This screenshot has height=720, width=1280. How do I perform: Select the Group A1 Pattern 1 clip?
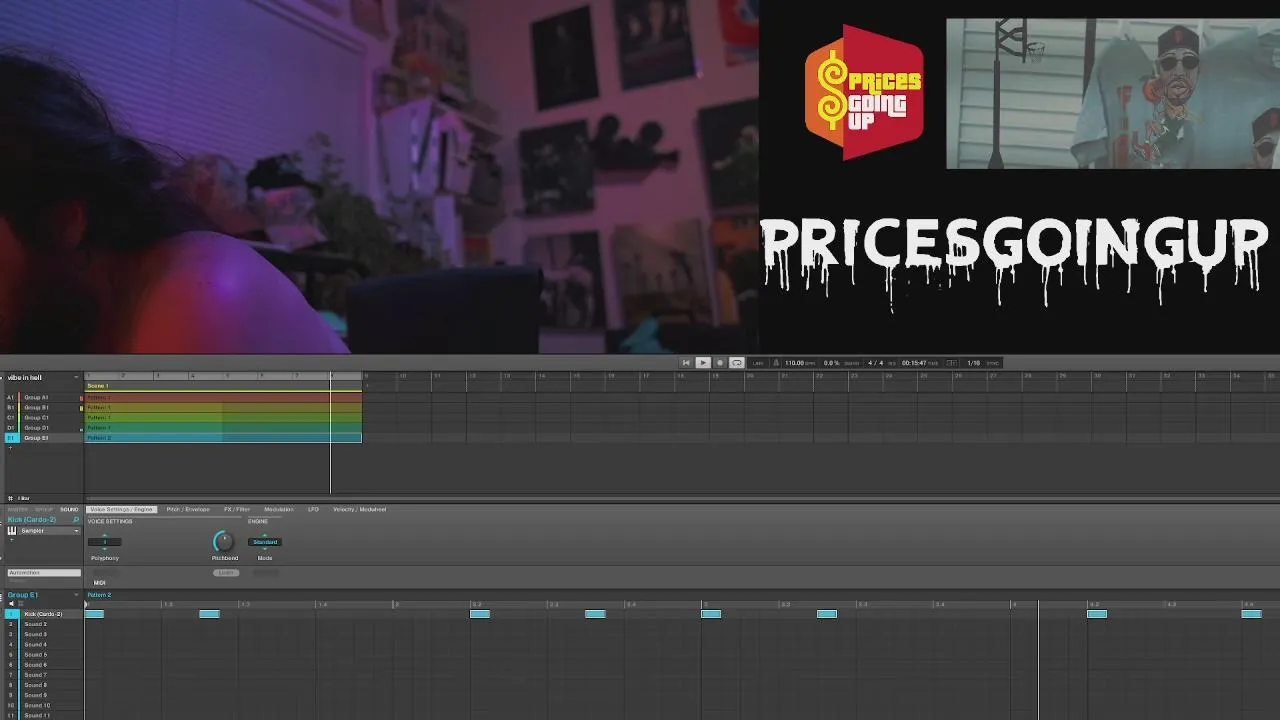(x=223, y=397)
